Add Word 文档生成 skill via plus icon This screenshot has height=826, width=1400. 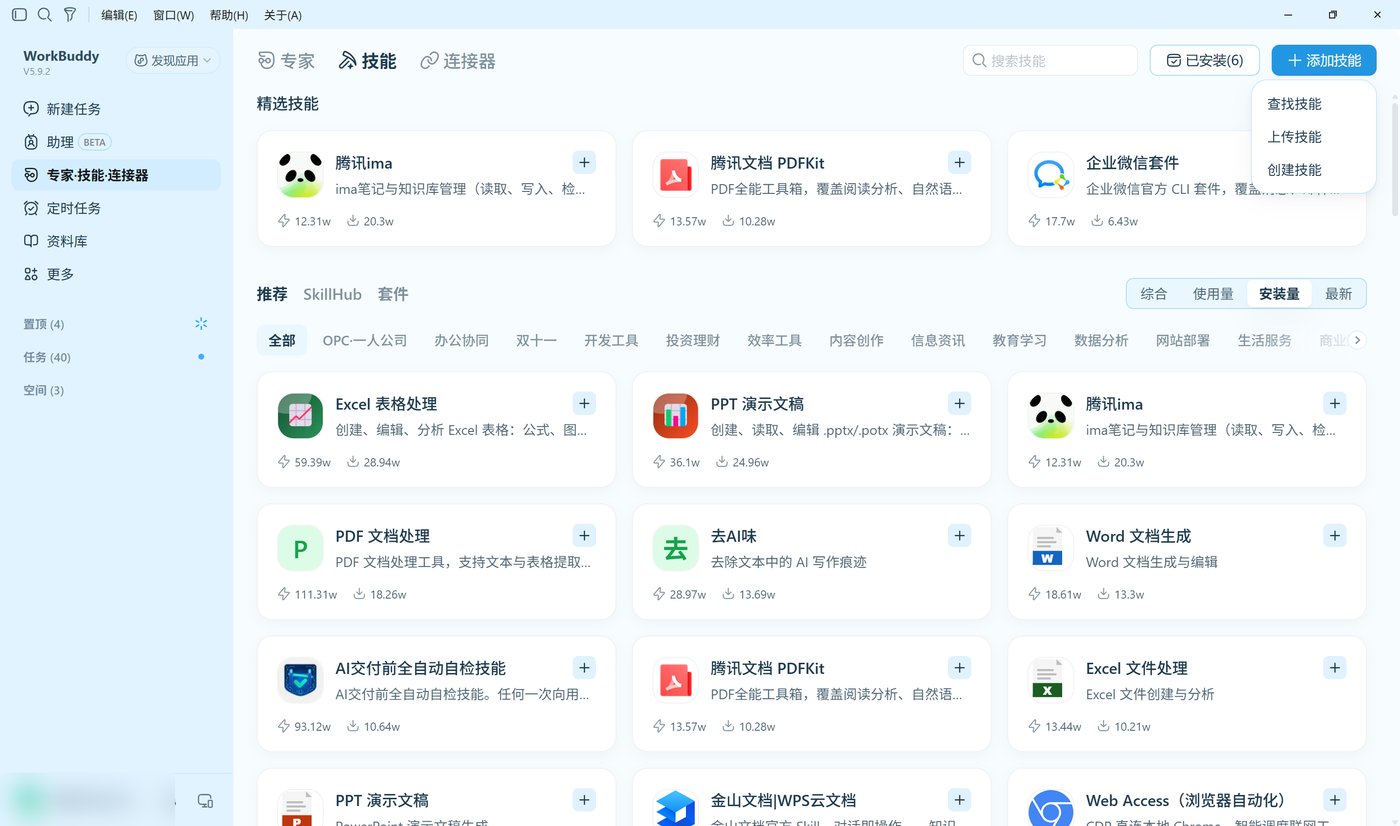pyautogui.click(x=1335, y=535)
